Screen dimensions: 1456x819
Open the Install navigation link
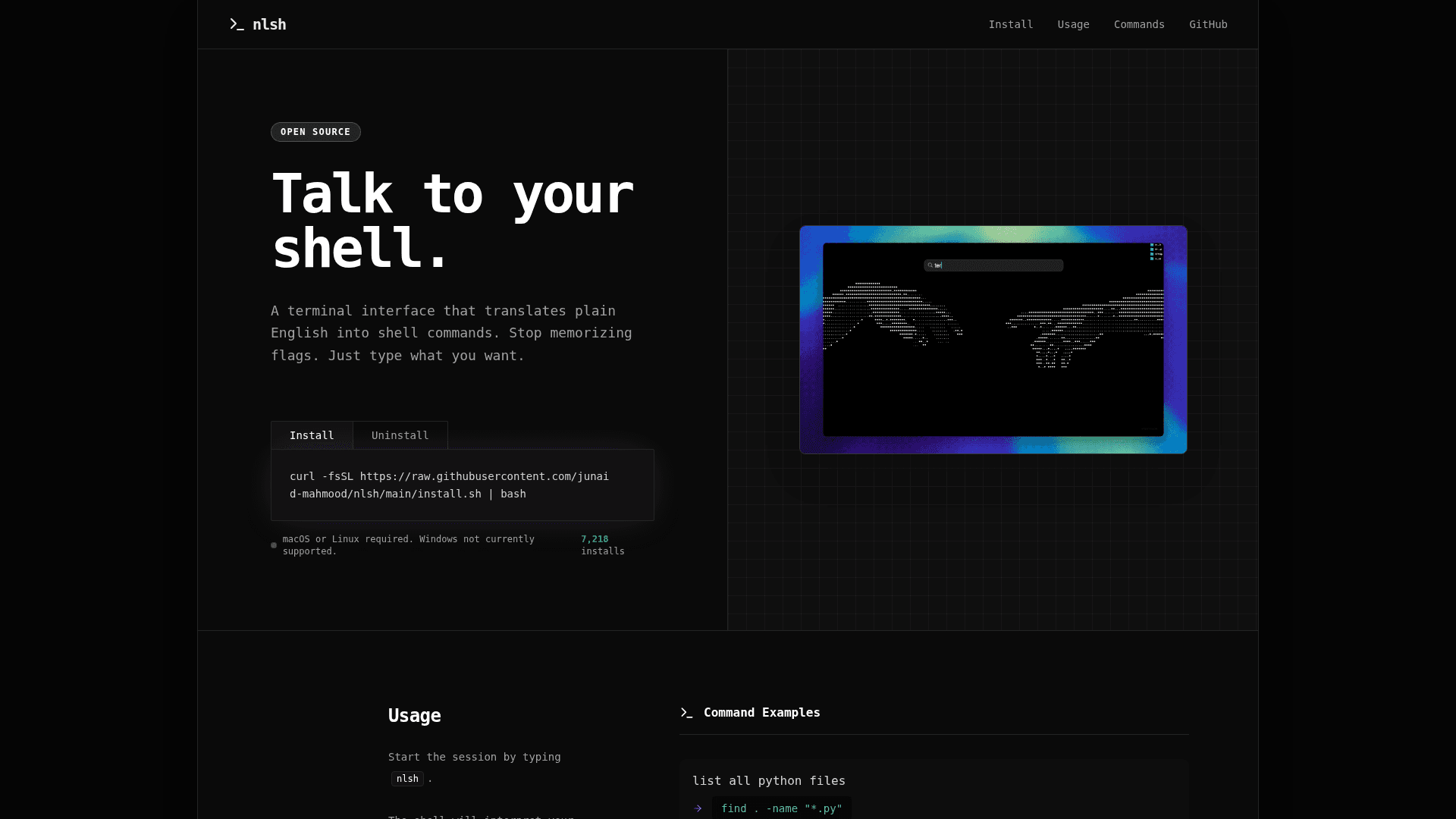coord(1010,24)
